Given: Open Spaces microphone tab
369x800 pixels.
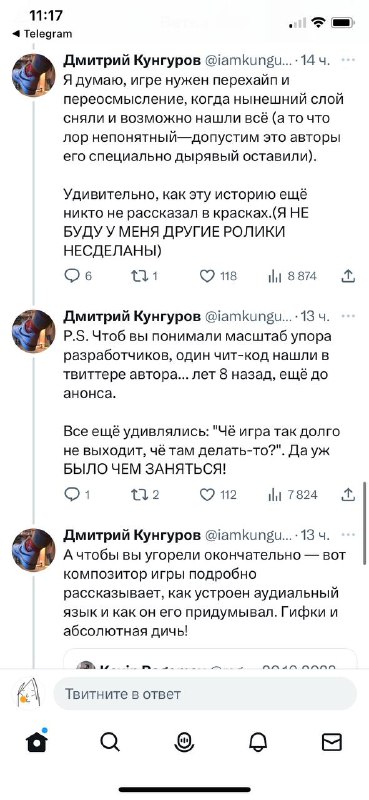Looking at the screenshot, I should pyautogui.click(x=184, y=742).
